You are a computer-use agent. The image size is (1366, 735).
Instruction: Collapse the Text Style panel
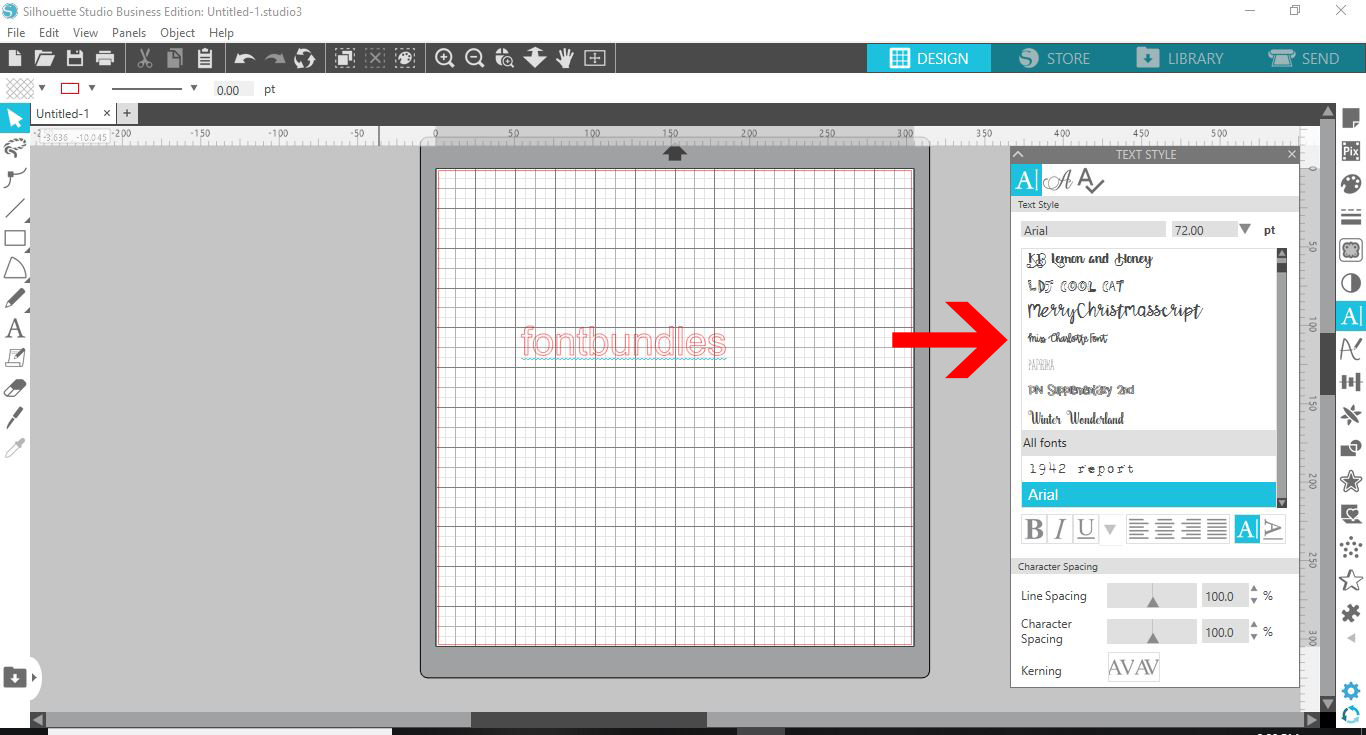click(x=1018, y=154)
